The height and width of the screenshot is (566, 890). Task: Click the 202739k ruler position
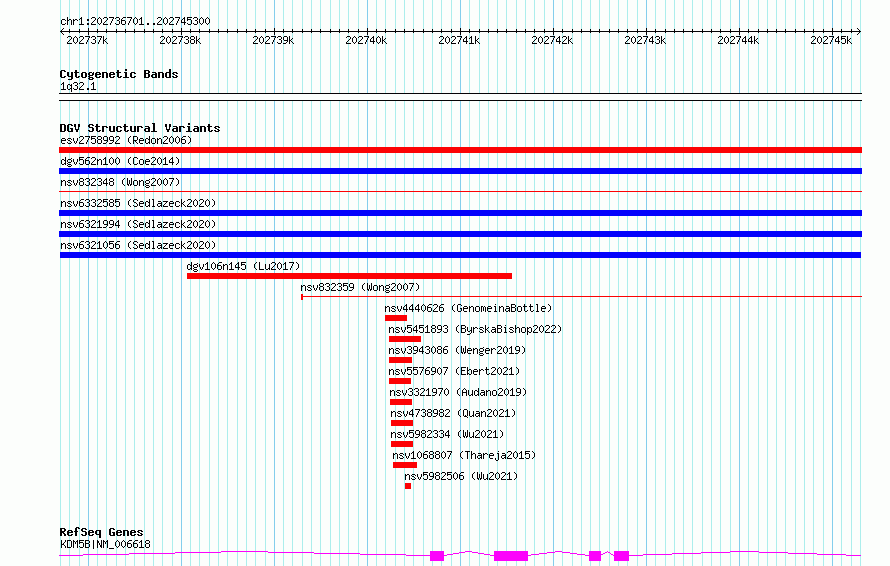(273, 40)
